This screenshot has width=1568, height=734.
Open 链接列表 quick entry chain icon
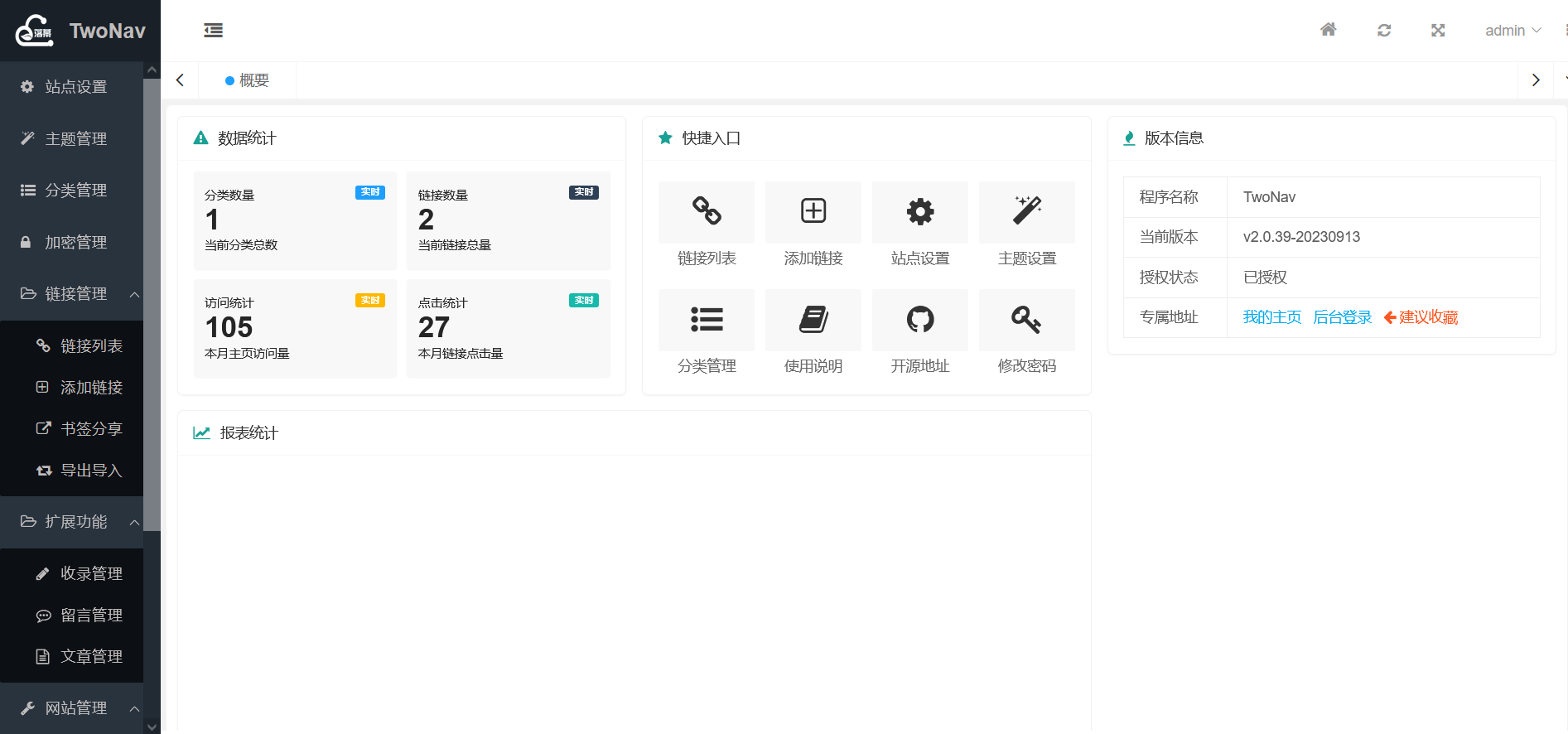pyautogui.click(x=707, y=211)
